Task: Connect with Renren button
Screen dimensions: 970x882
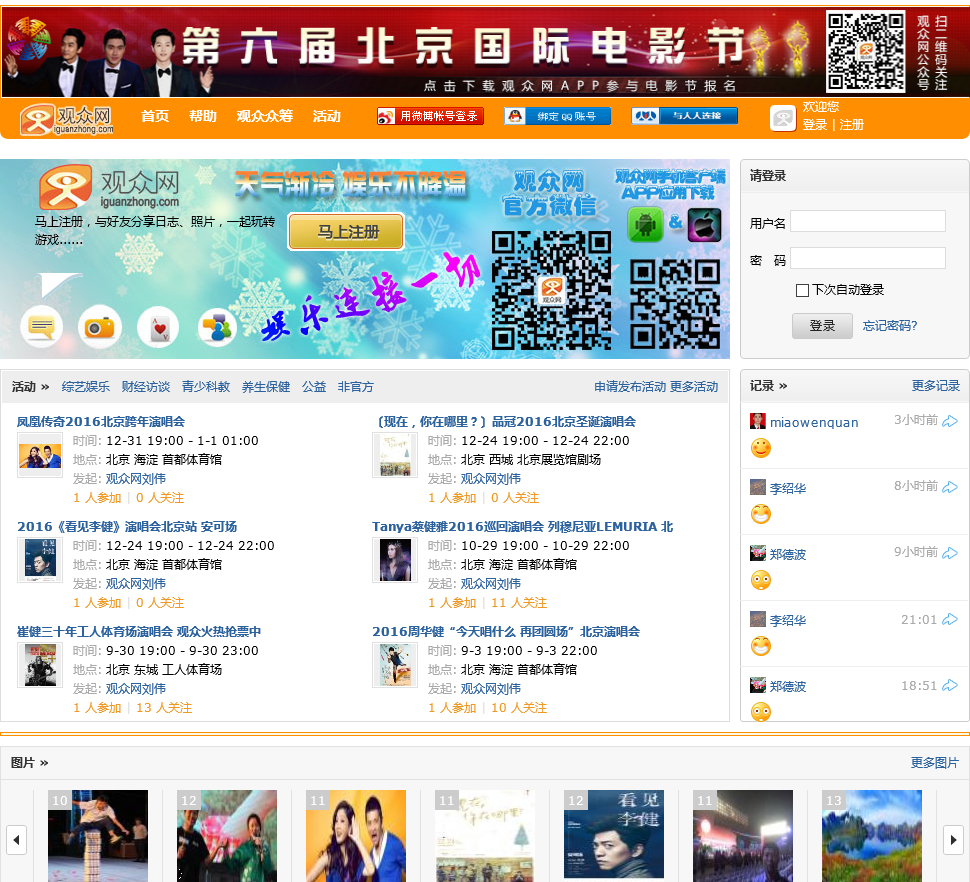Action: coord(684,116)
